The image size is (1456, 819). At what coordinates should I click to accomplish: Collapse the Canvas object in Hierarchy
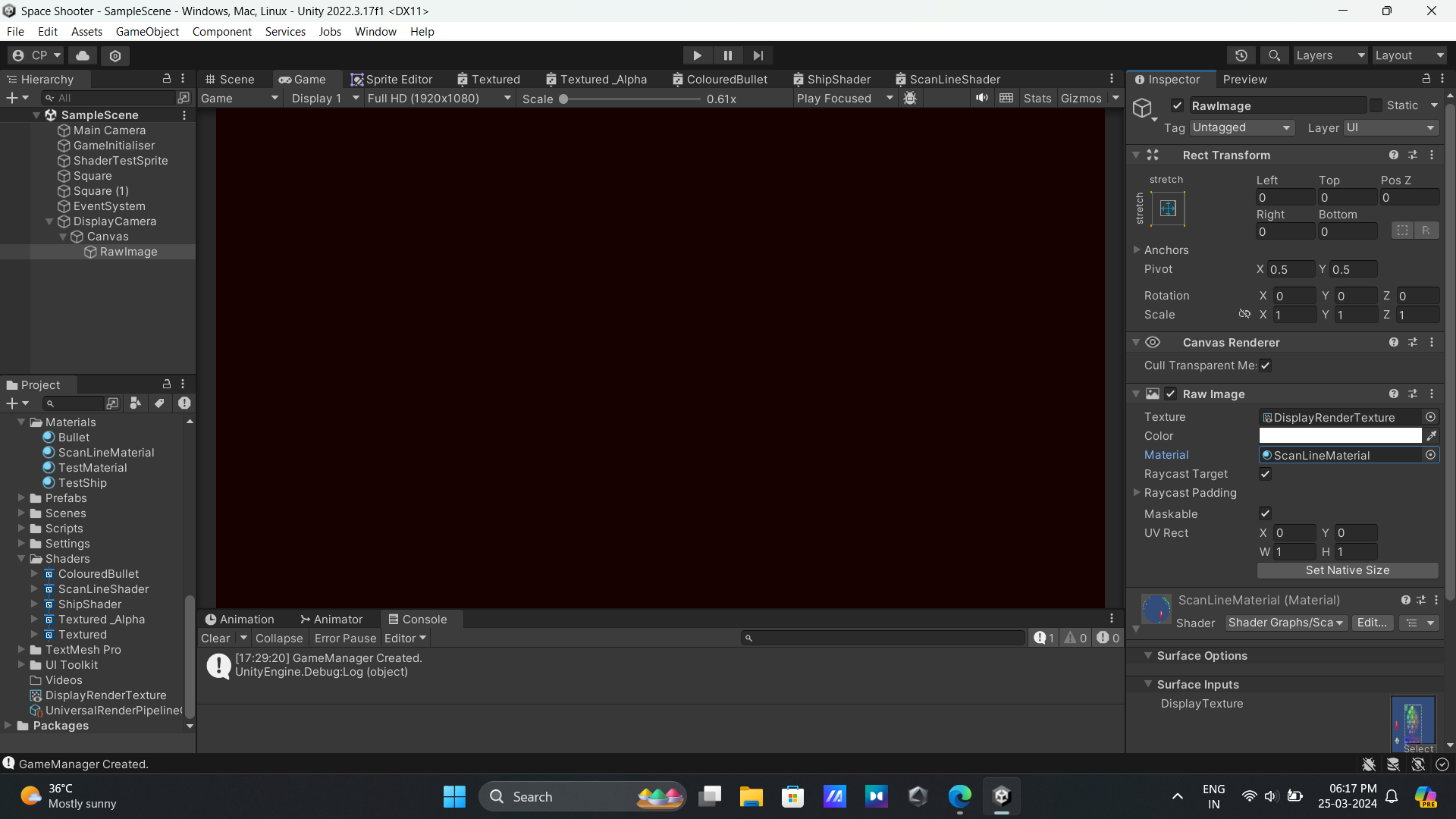pyautogui.click(x=64, y=237)
